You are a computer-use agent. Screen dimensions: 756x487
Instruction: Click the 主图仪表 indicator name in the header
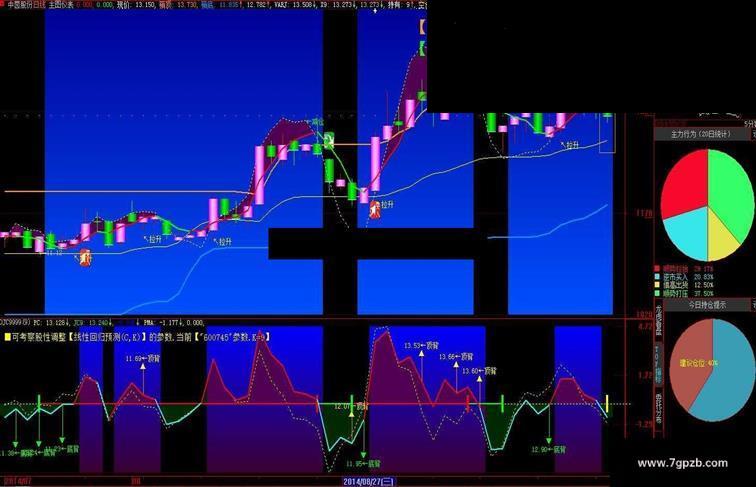click(61, 5)
